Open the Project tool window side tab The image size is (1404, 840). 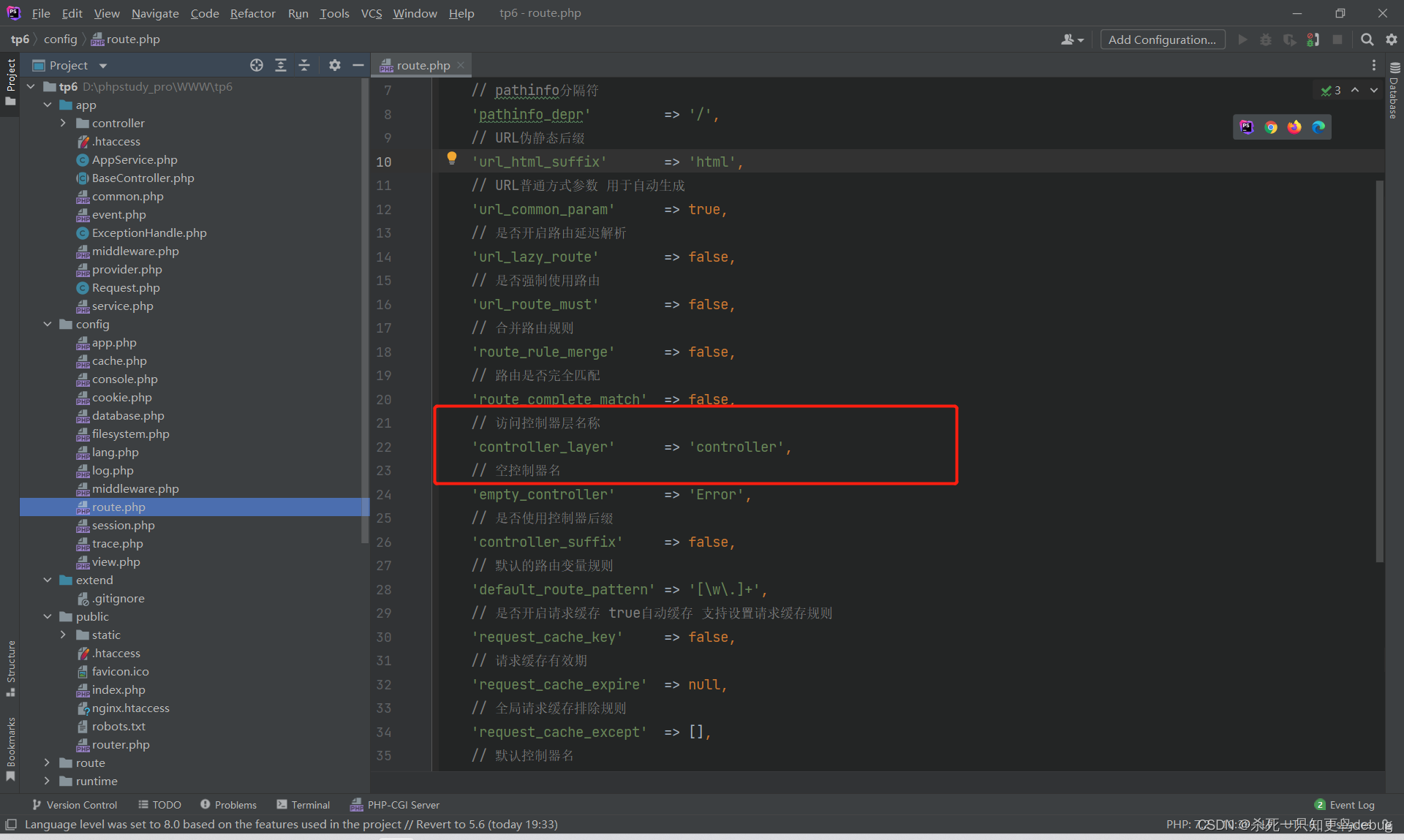coord(10,82)
